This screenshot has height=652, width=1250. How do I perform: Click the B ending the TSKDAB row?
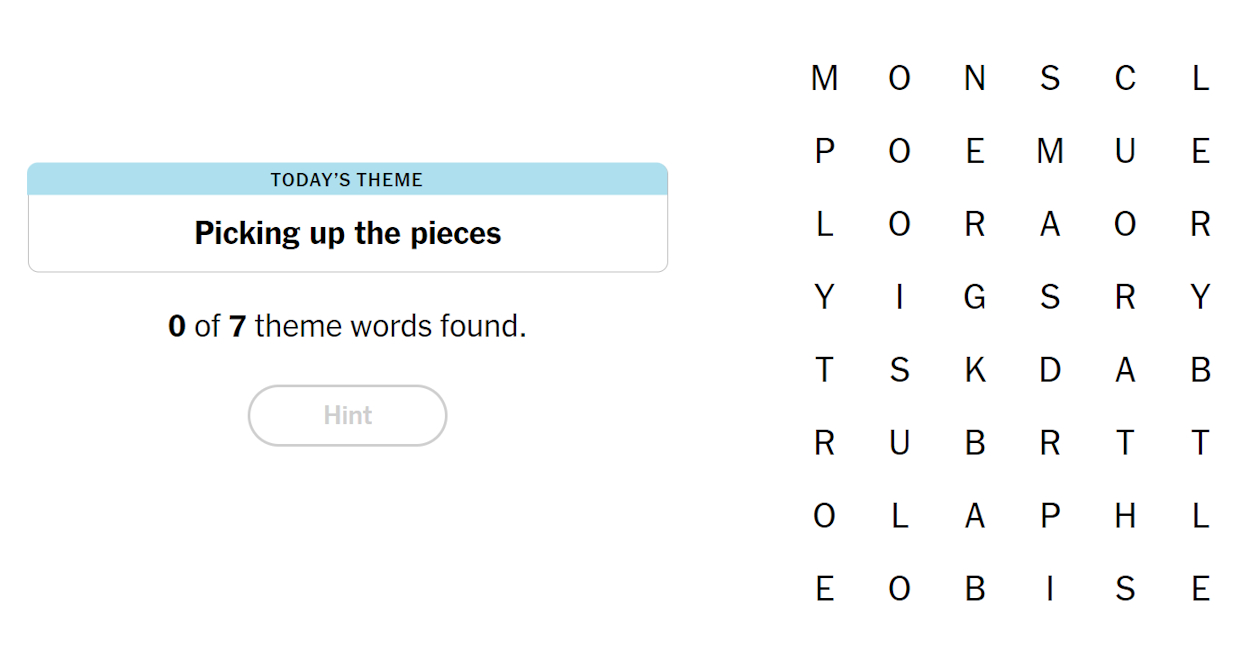point(1200,370)
